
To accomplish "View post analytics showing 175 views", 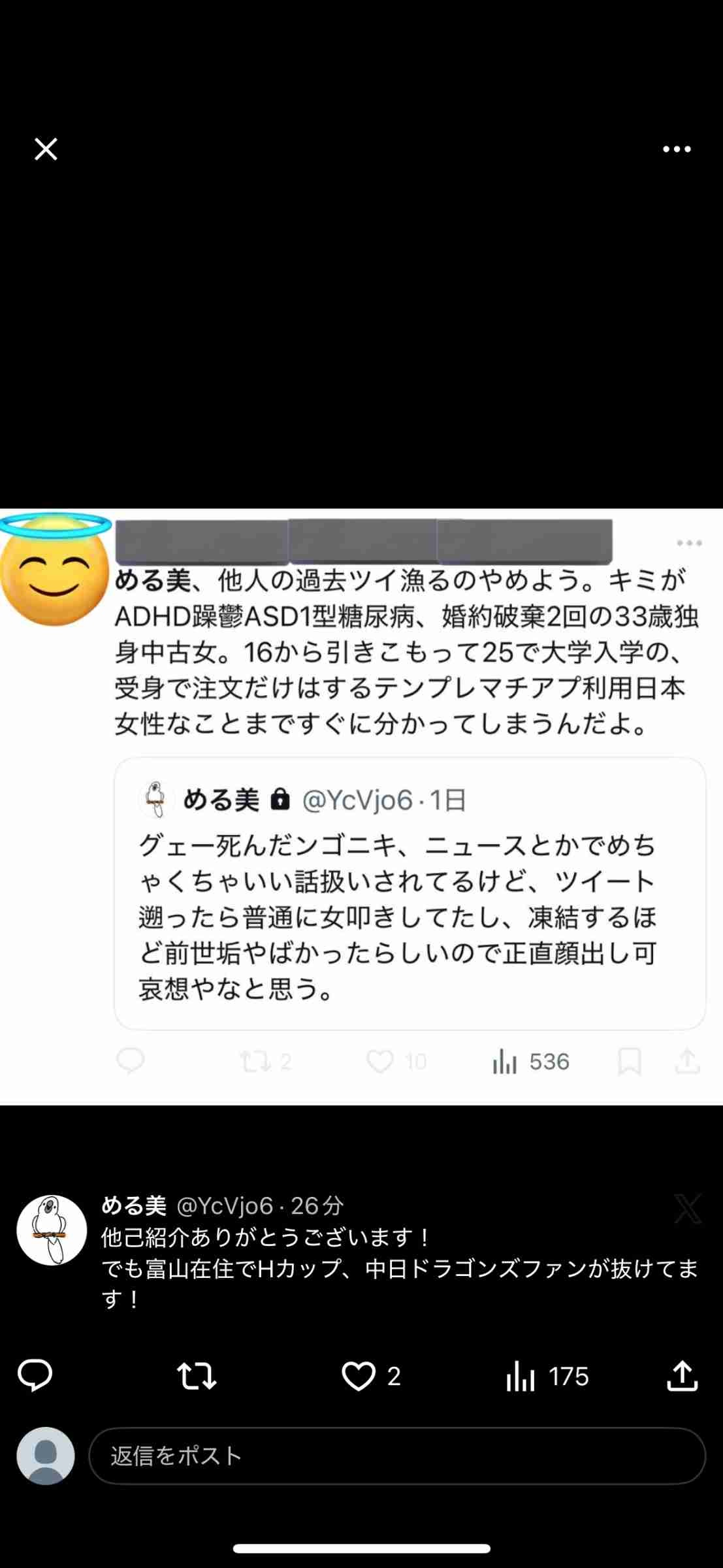I will pyautogui.click(x=547, y=1376).
